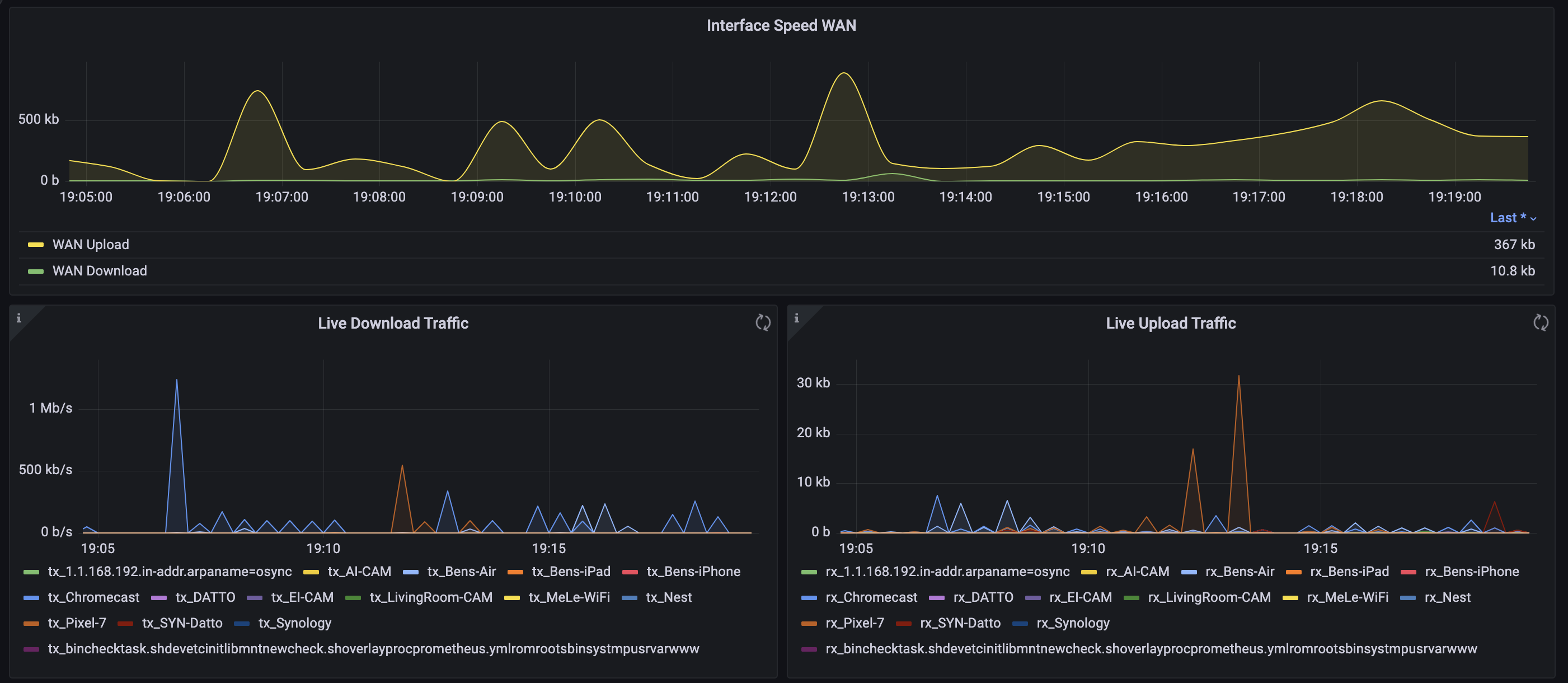Click rx_1.1.168.192.in-addr.arpaname=osync legend entry
This screenshot has height=683, width=1568.
click(x=948, y=572)
